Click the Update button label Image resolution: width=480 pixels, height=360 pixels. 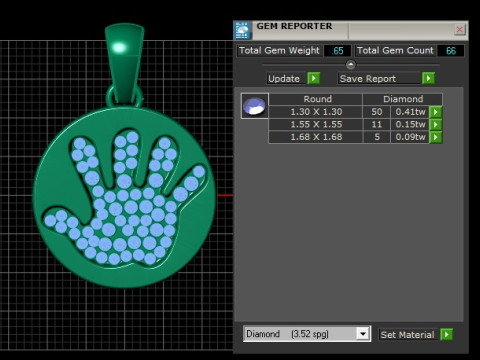pos(284,79)
